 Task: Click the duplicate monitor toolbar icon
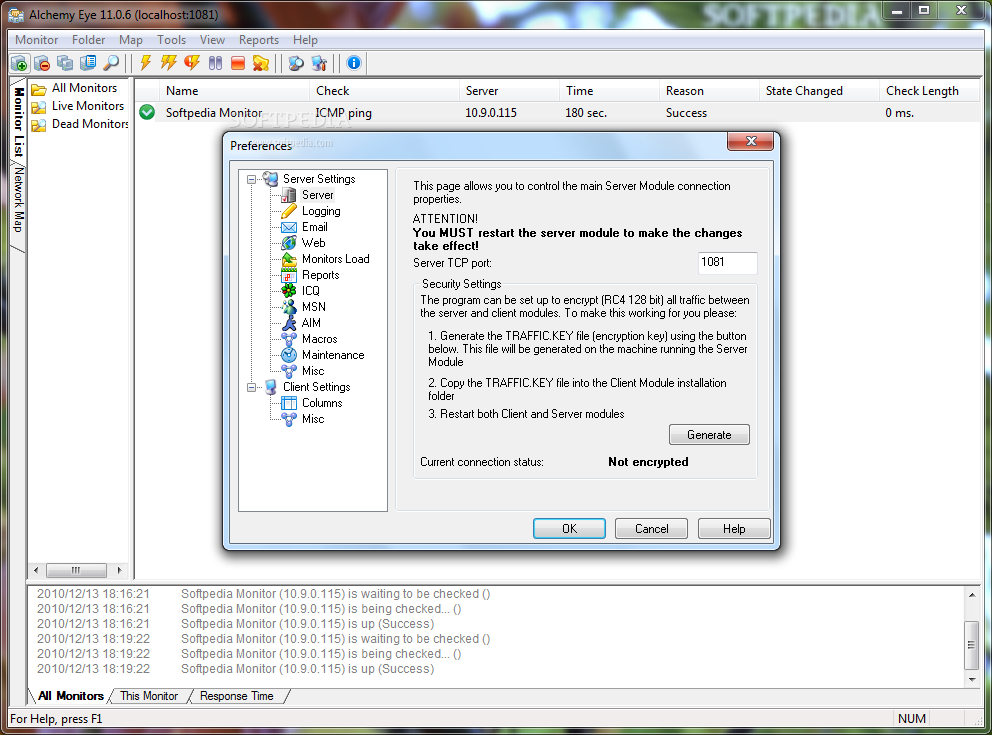[65, 63]
